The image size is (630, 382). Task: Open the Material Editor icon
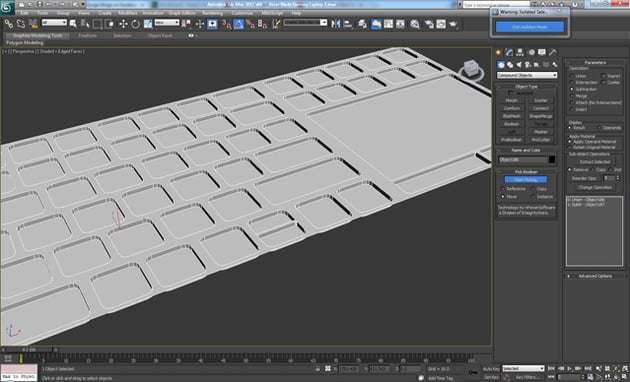coord(415,24)
